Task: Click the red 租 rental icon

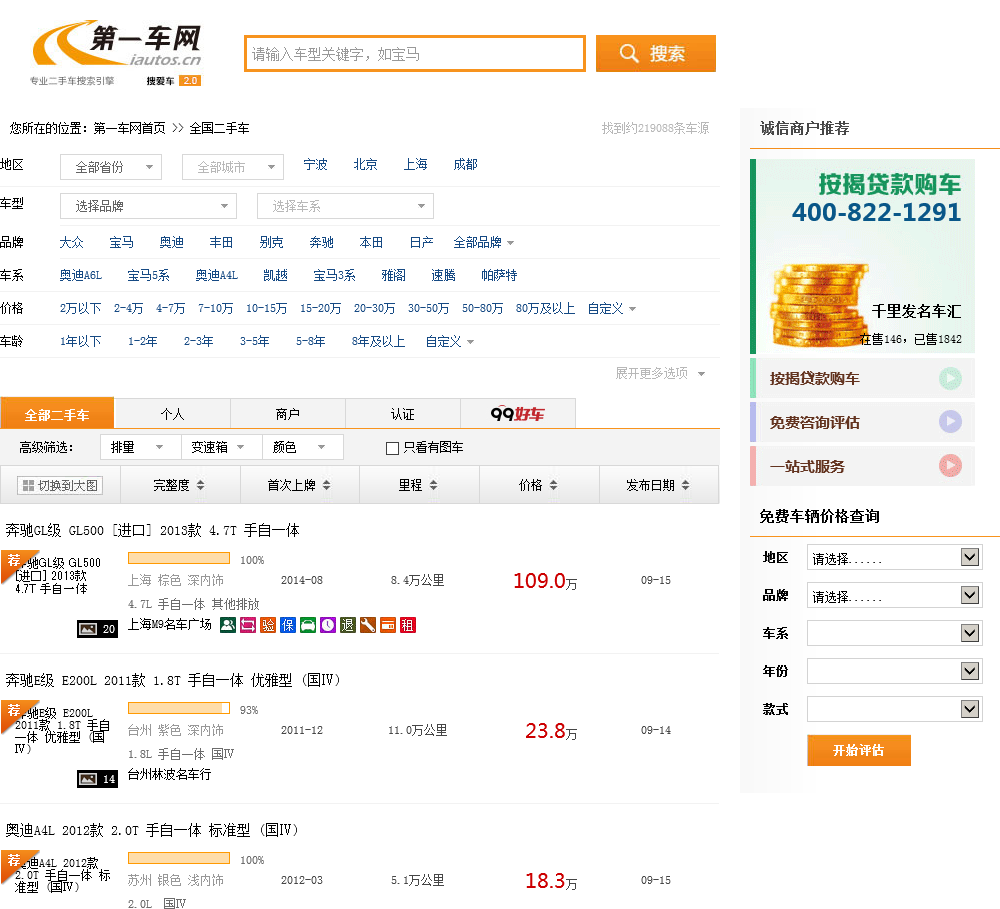Action: point(408,625)
